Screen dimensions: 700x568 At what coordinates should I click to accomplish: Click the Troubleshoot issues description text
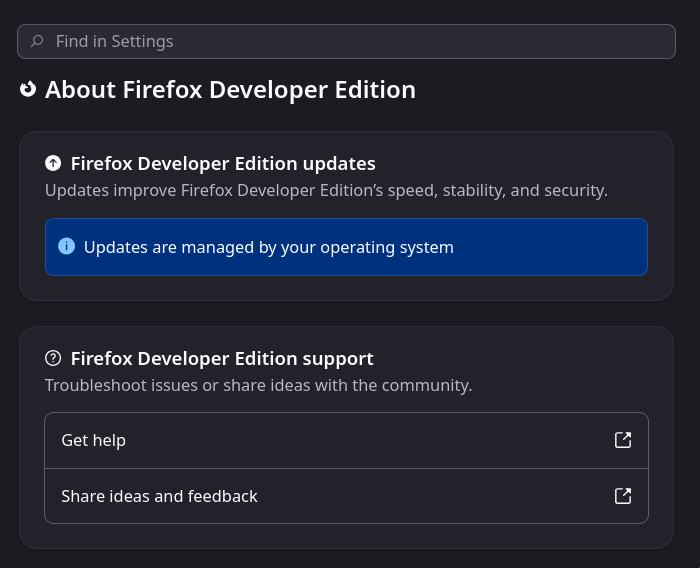click(258, 385)
